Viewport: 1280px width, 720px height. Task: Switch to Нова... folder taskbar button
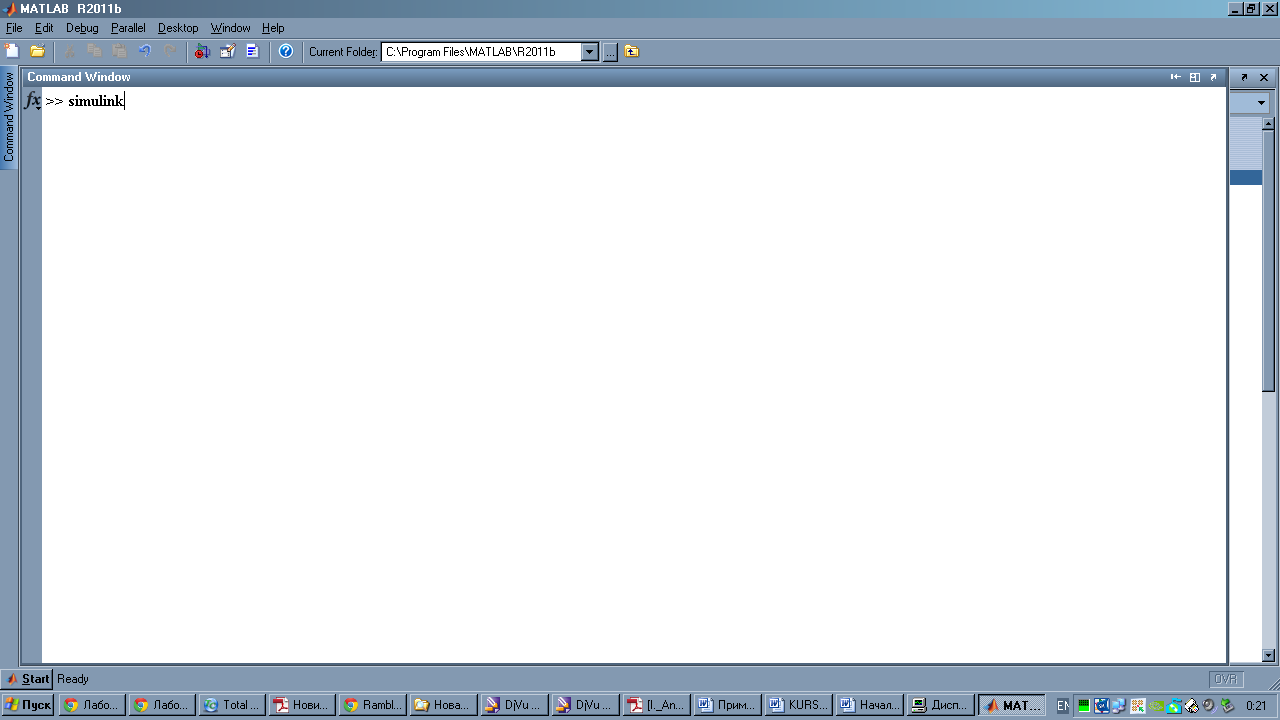(x=441, y=705)
